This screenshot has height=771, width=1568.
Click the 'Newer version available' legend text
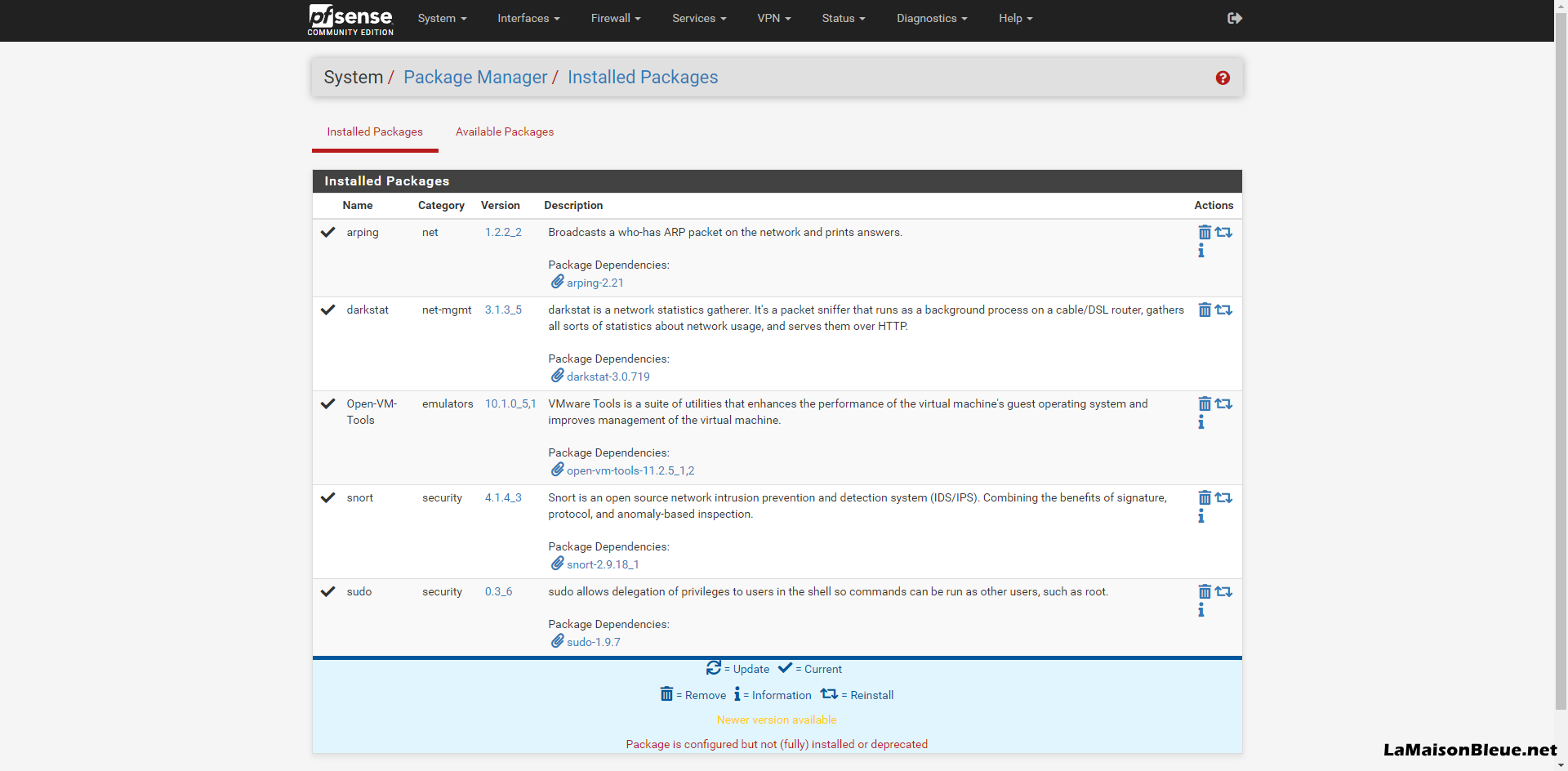pos(777,720)
